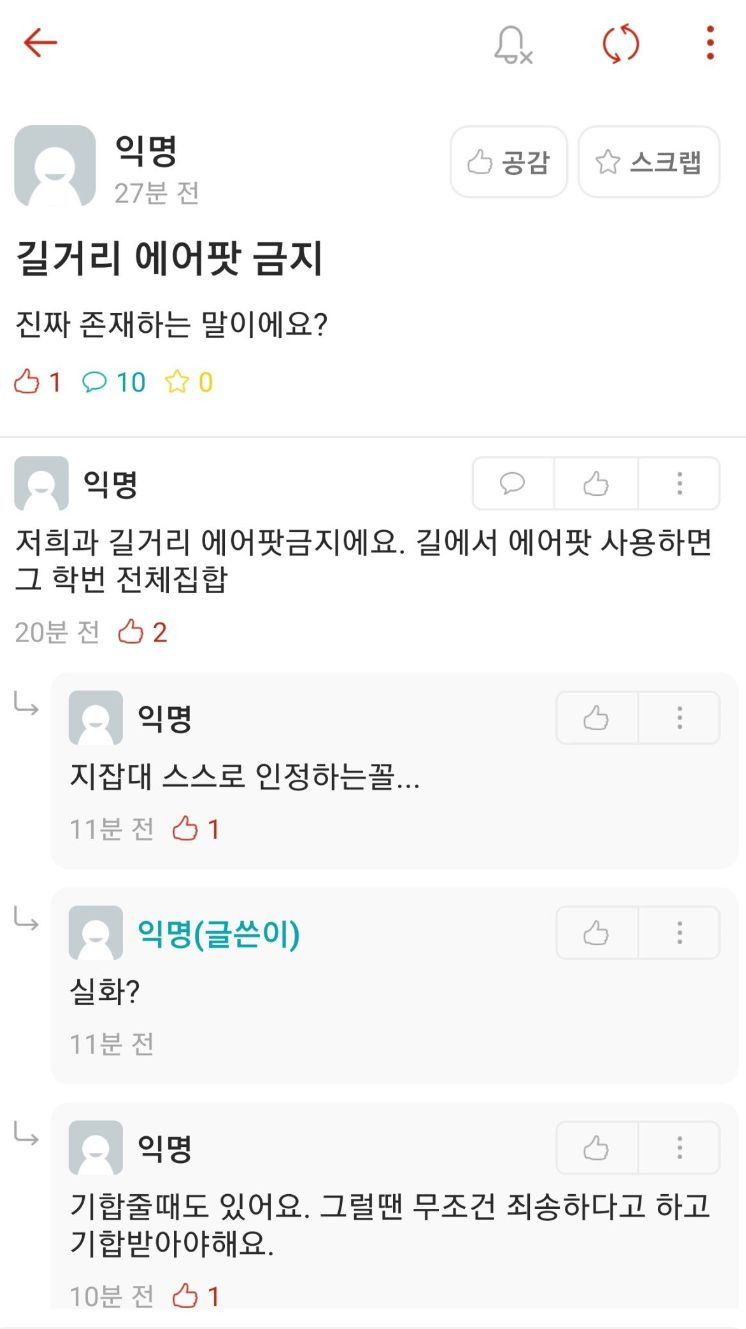
Task: Tap the post author's profile avatar
Action: tap(55, 165)
